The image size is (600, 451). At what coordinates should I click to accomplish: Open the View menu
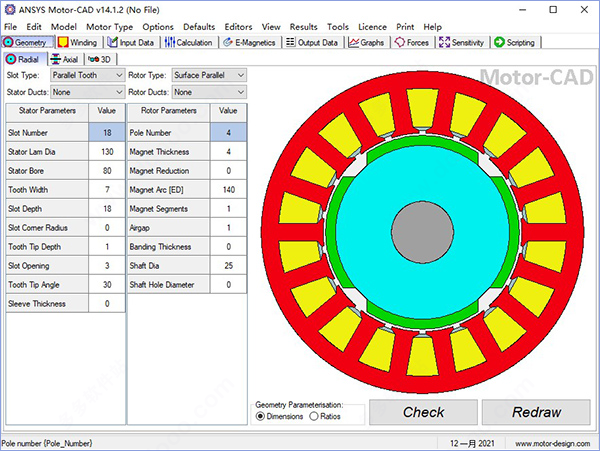tap(271, 27)
